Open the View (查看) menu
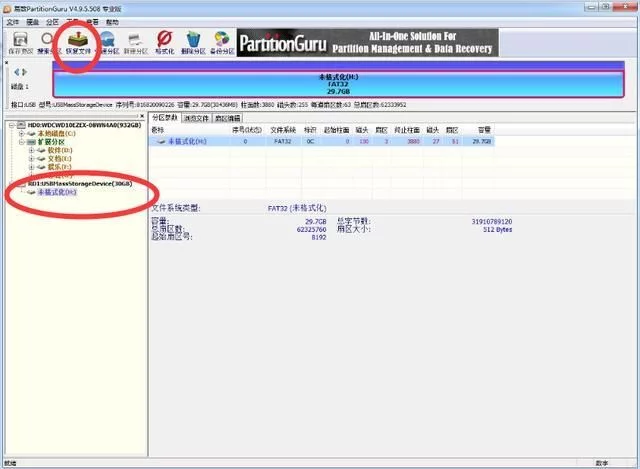Image resolution: width=640 pixels, height=469 pixels. coord(92,22)
